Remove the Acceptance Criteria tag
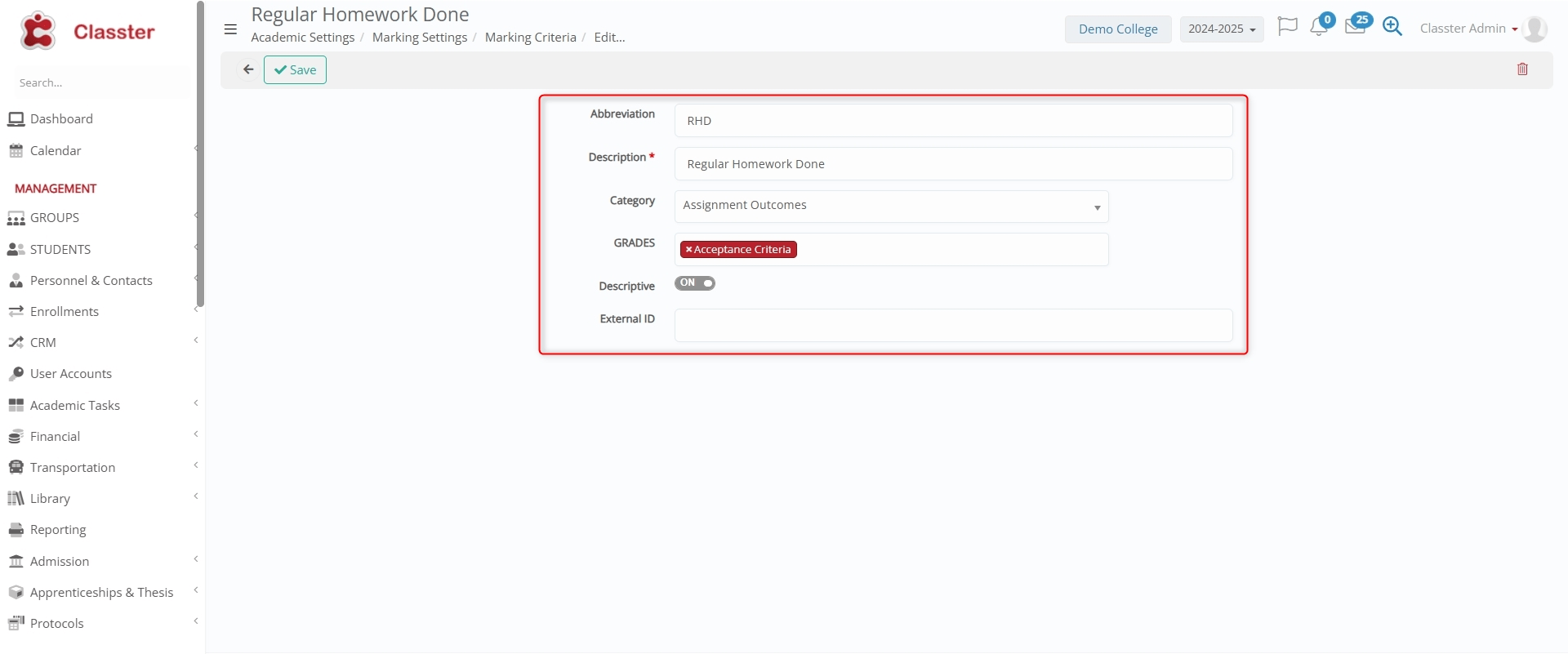Viewport: 1568px width, 654px height. pos(688,250)
